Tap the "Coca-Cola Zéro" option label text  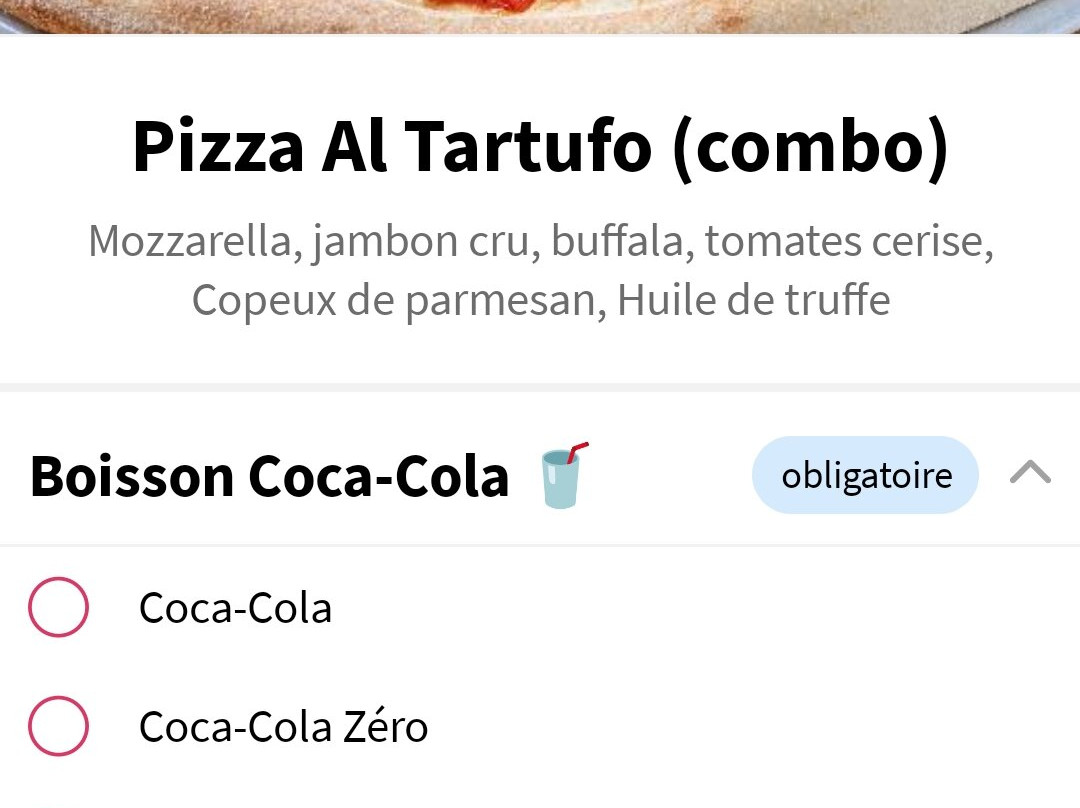tap(283, 727)
